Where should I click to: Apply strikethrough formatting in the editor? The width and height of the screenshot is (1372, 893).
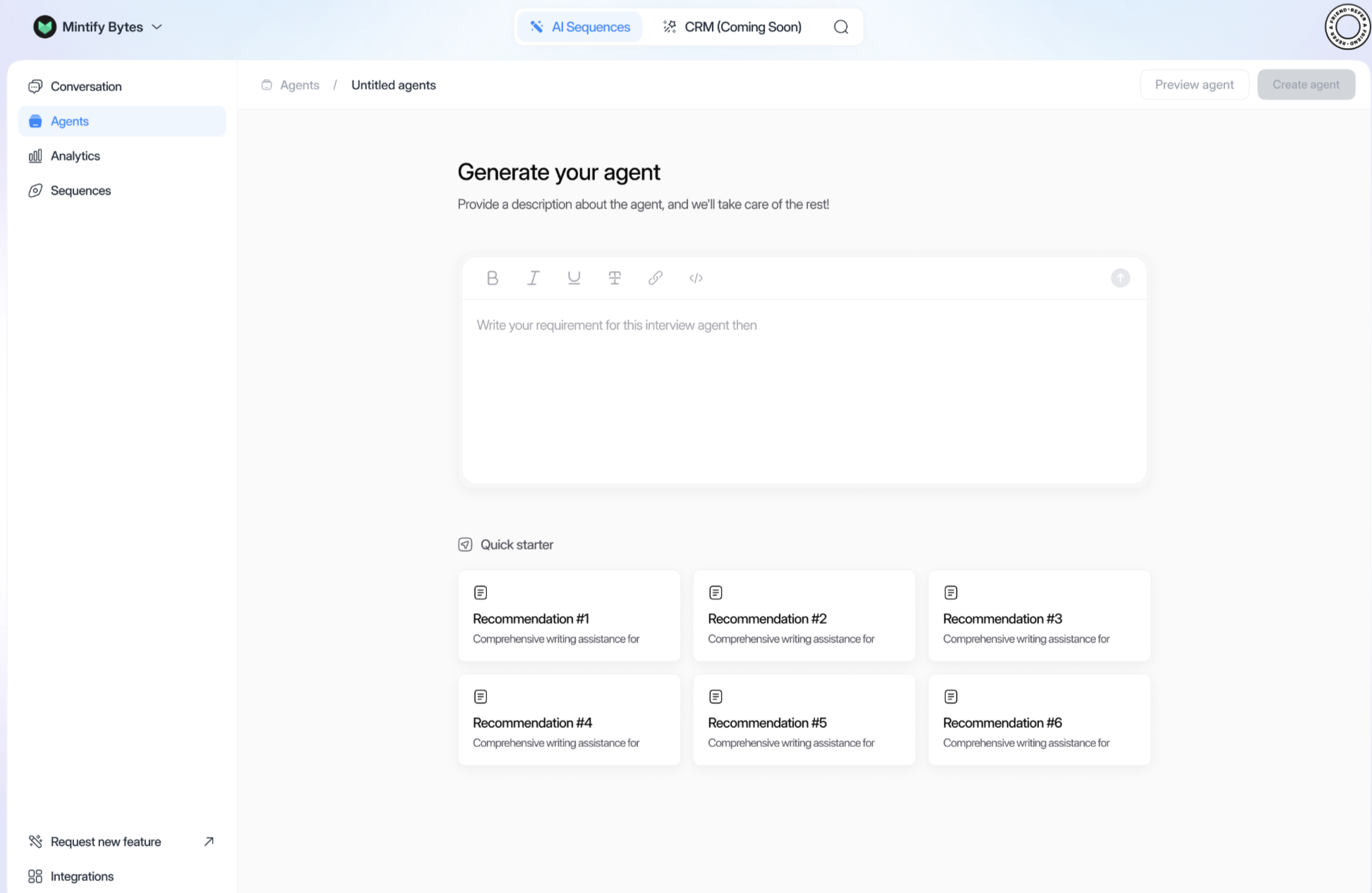tap(615, 278)
